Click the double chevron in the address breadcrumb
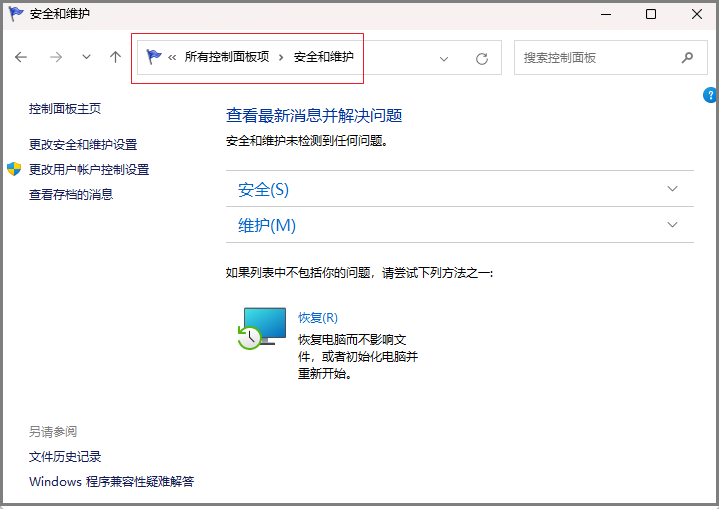This screenshot has height=509, width=719. coord(172,58)
